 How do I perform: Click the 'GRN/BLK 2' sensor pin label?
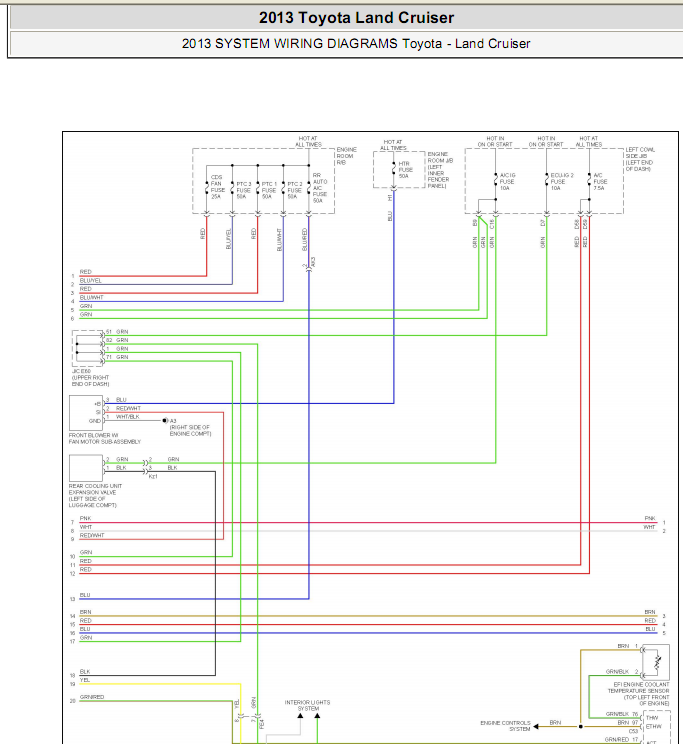tap(622, 671)
